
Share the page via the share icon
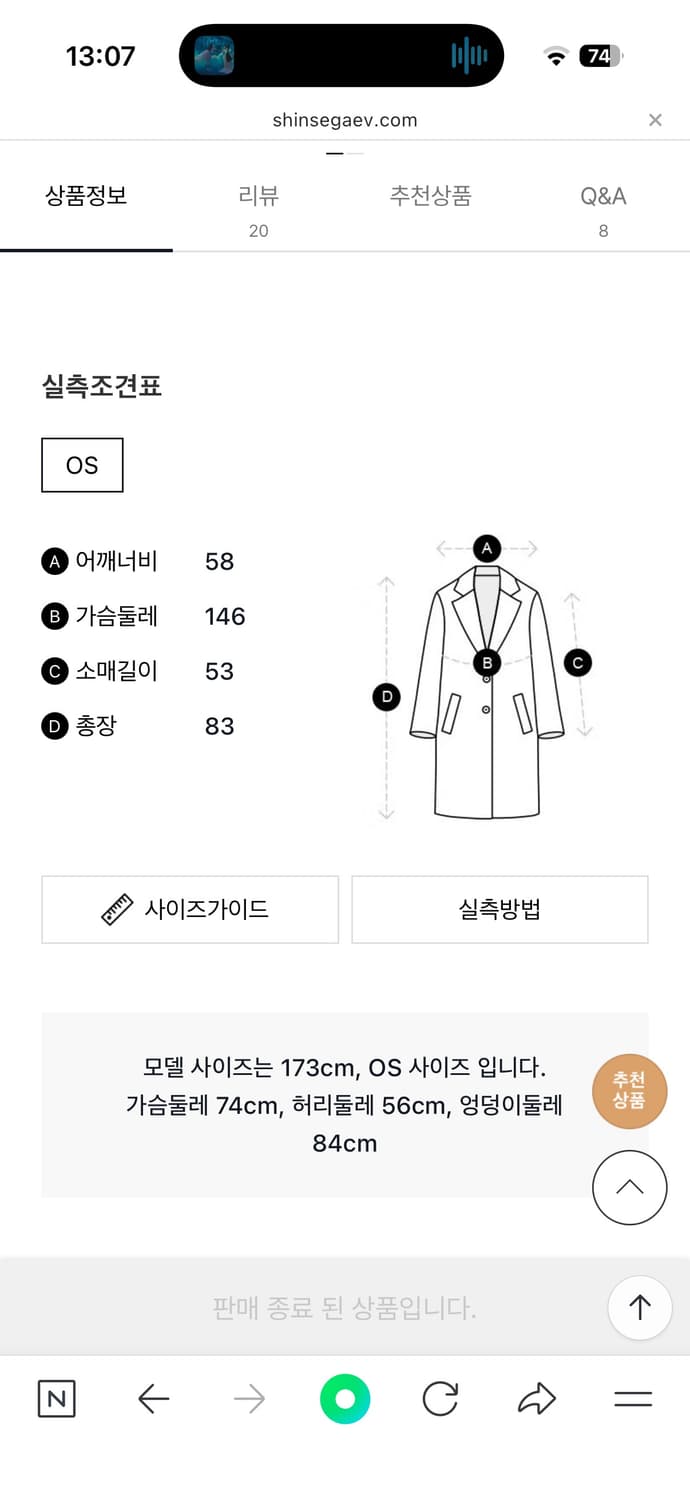[x=536, y=1399]
